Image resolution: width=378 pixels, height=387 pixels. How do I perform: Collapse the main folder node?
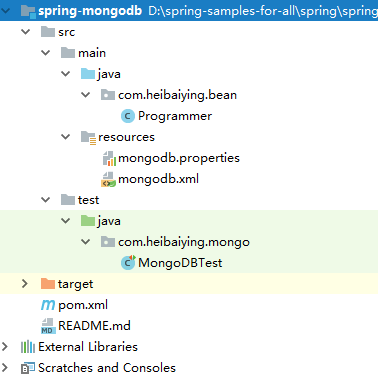[x=45, y=53]
